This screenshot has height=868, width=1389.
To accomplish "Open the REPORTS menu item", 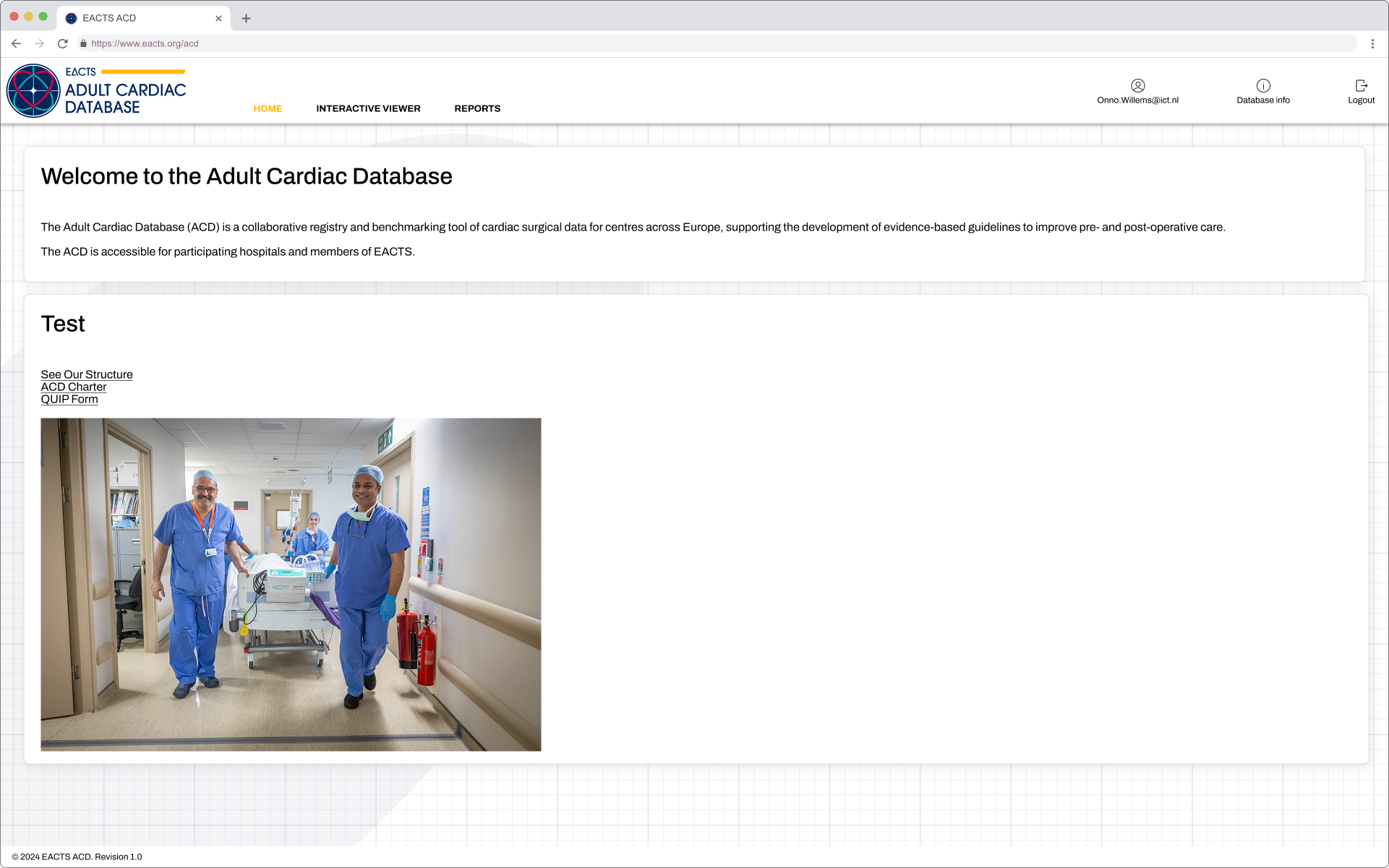I will pyautogui.click(x=477, y=108).
